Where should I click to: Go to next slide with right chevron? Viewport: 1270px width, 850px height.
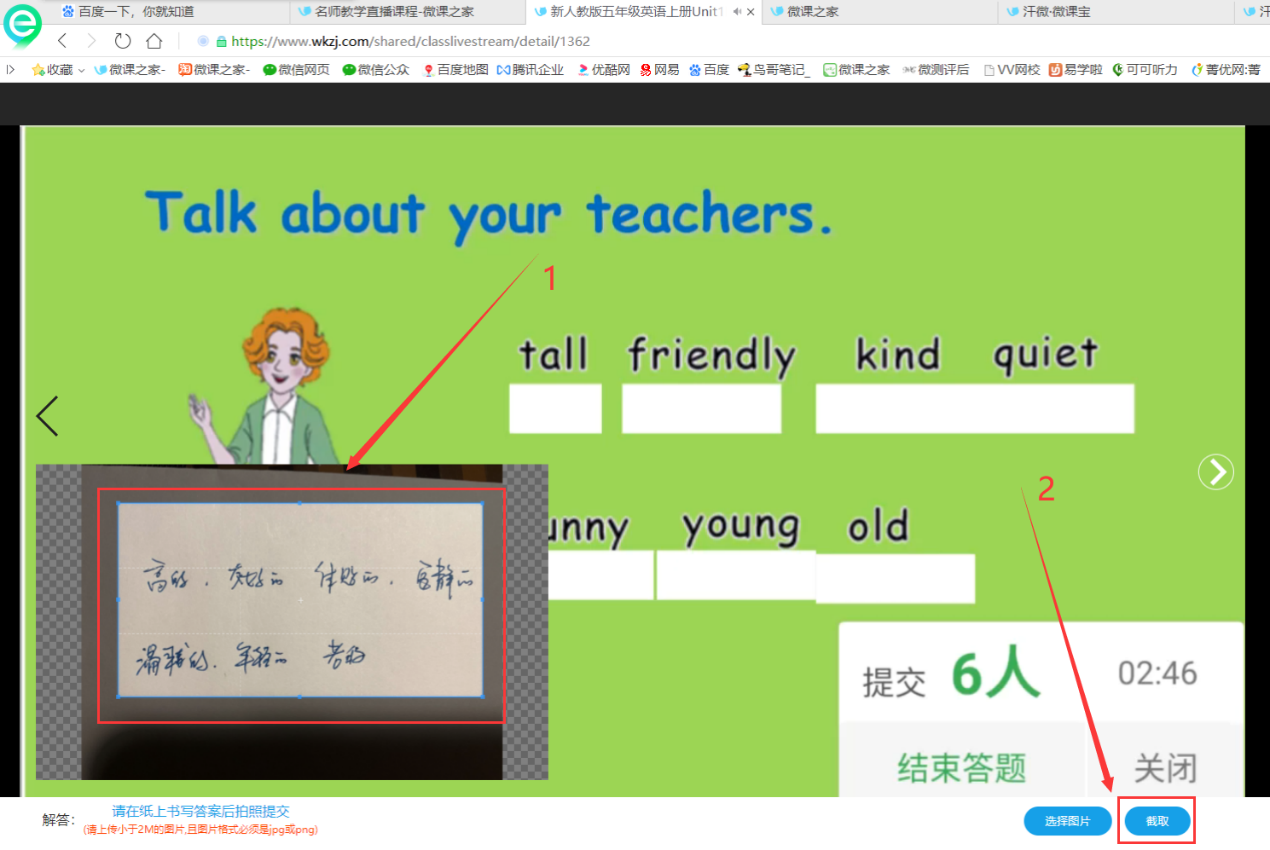[1216, 471]
